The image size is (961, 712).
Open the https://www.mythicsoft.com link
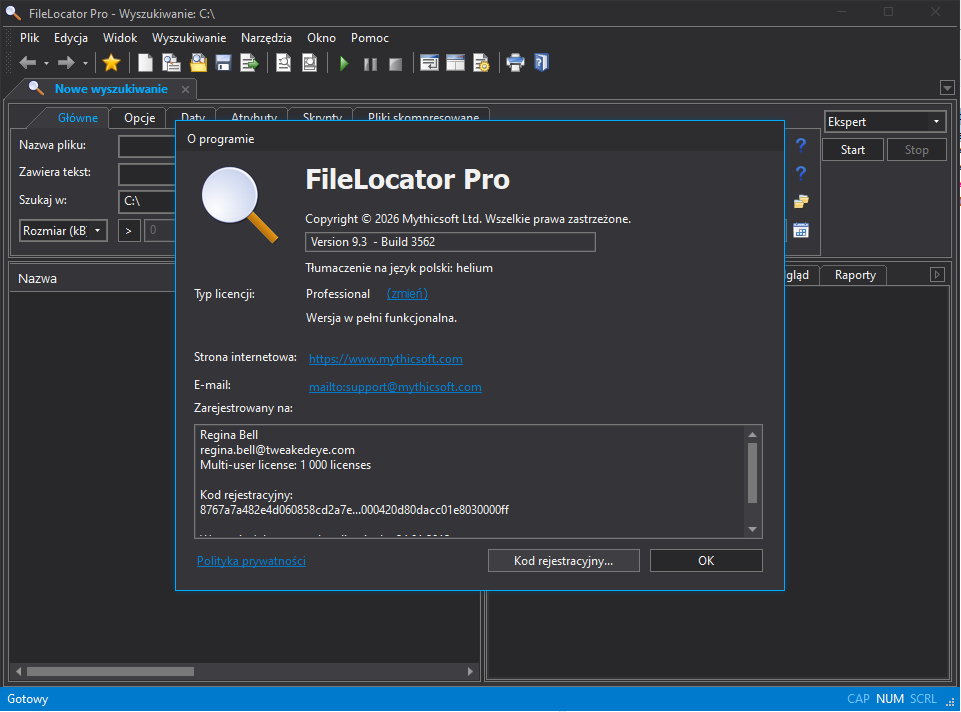386,359
